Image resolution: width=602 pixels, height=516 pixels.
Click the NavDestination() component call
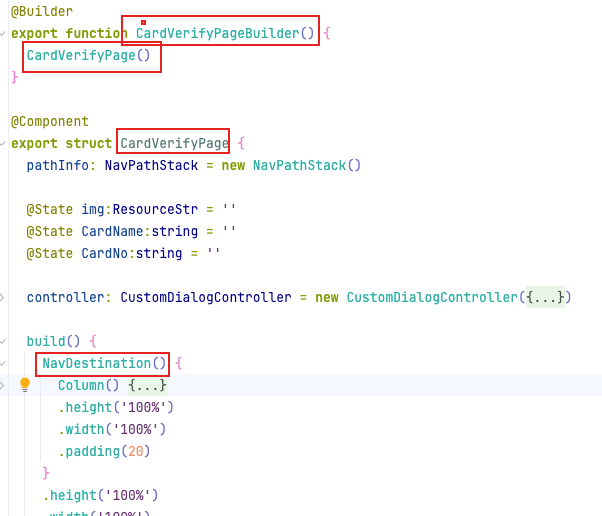[104, 363]
